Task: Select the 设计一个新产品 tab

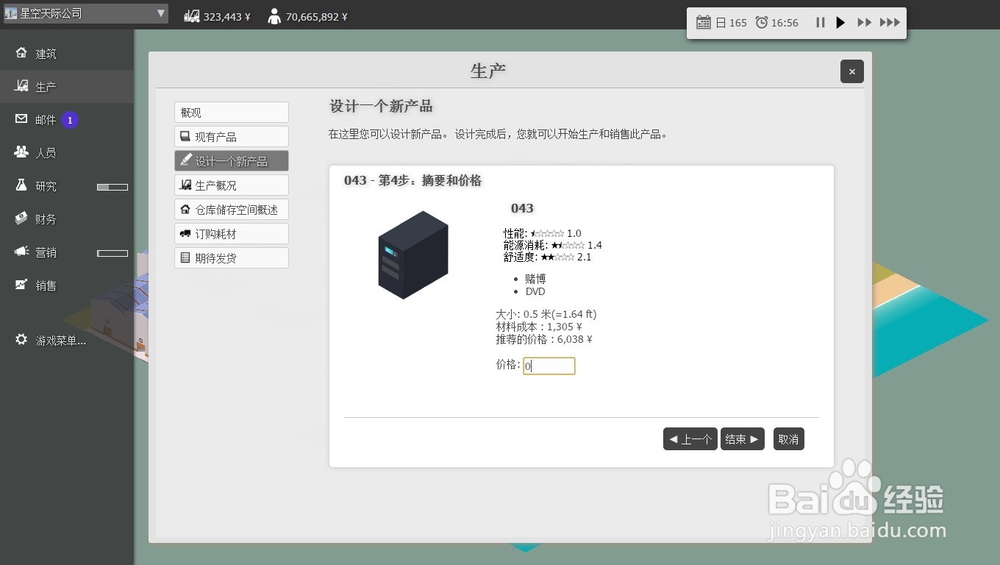Action: click(x=232, y=161)
